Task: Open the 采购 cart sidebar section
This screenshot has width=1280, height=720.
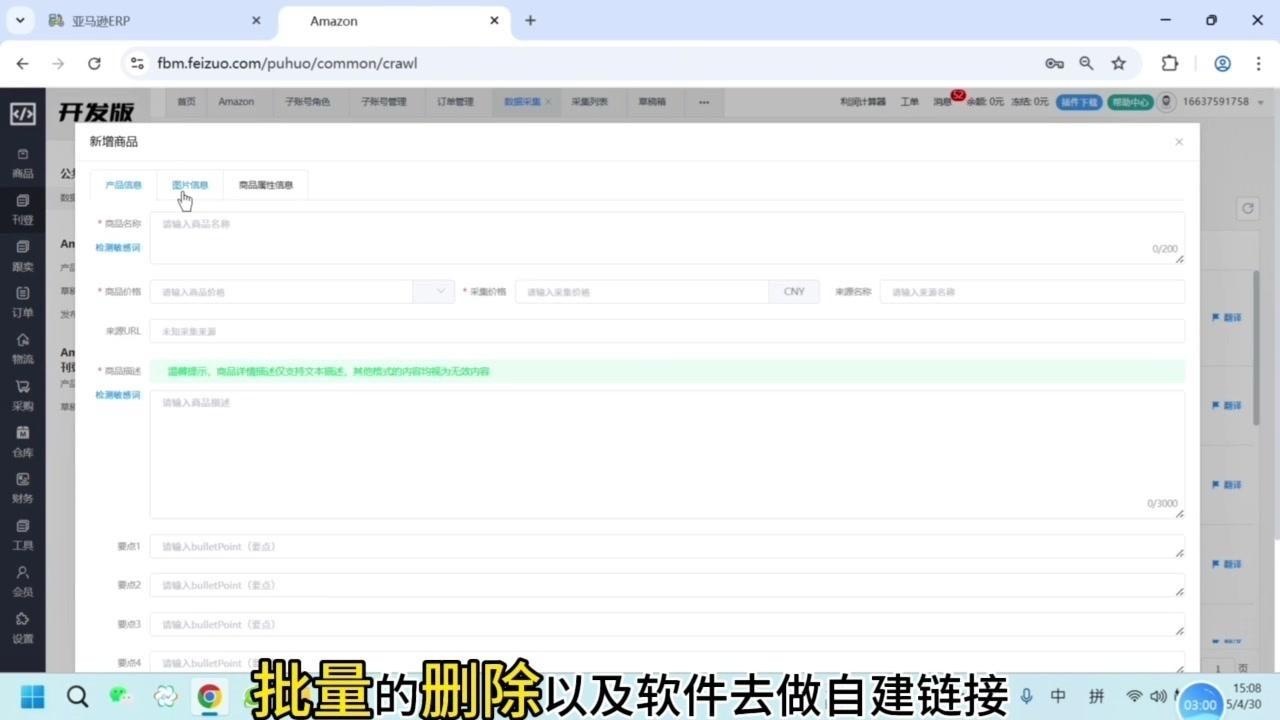Action: pyautogui.click(x=22, y=396)
